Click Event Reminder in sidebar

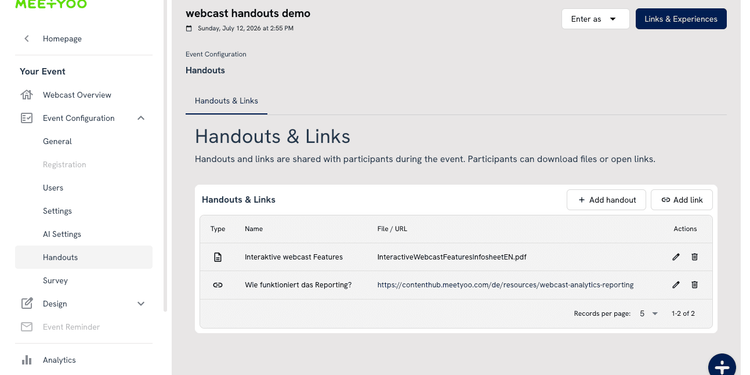71,327
